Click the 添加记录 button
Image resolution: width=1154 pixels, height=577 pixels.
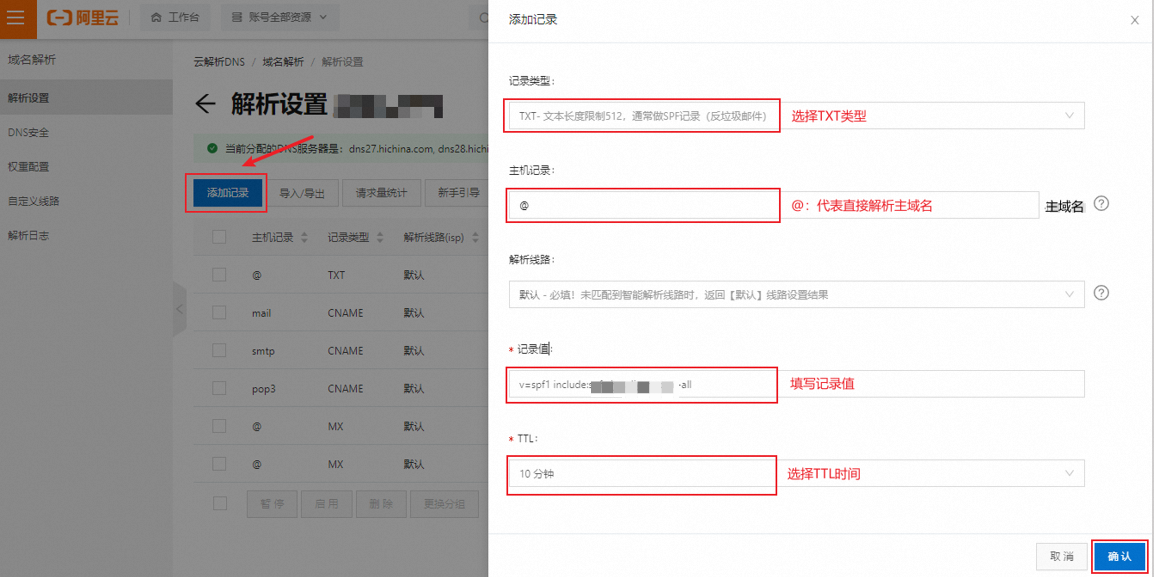(227, 194)
